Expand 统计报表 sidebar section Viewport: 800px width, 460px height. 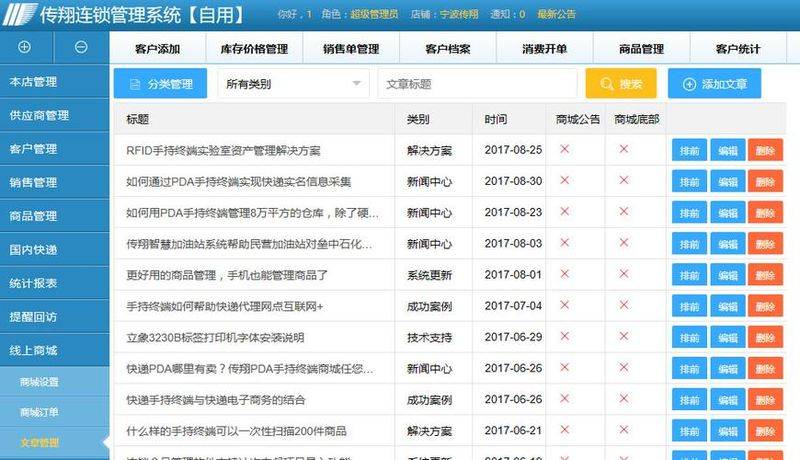[x=54, y=283]
